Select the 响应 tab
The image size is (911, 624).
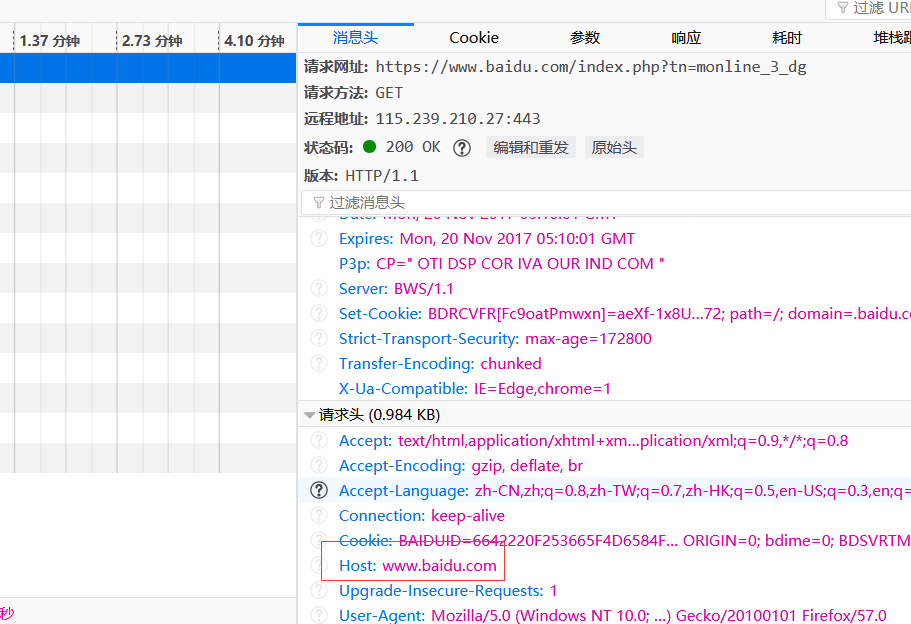[686, 38]
